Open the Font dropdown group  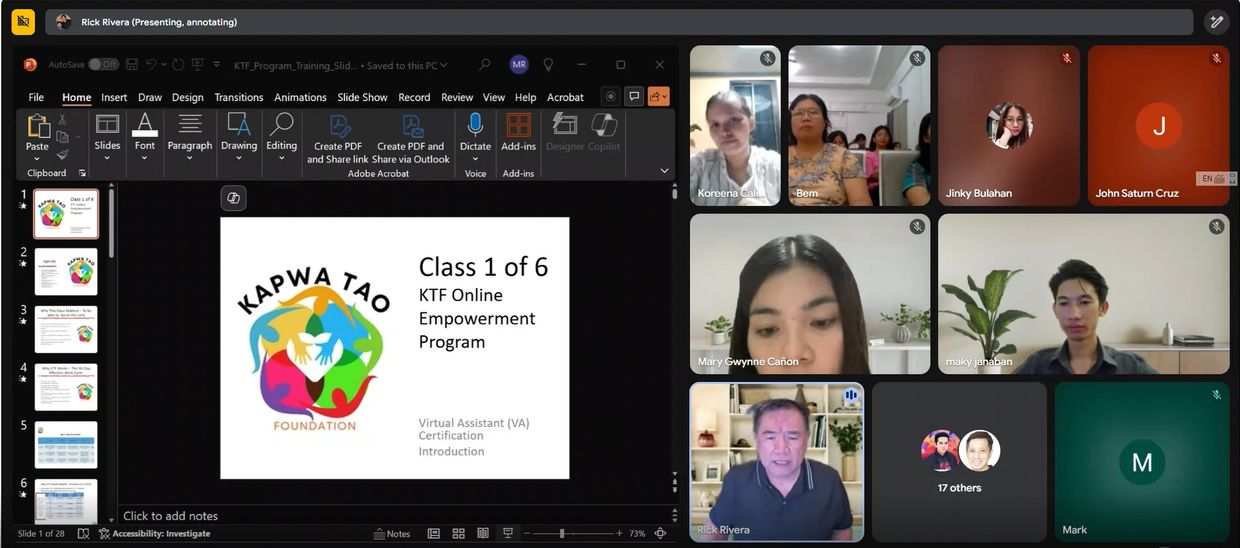(x=145, y=137)
